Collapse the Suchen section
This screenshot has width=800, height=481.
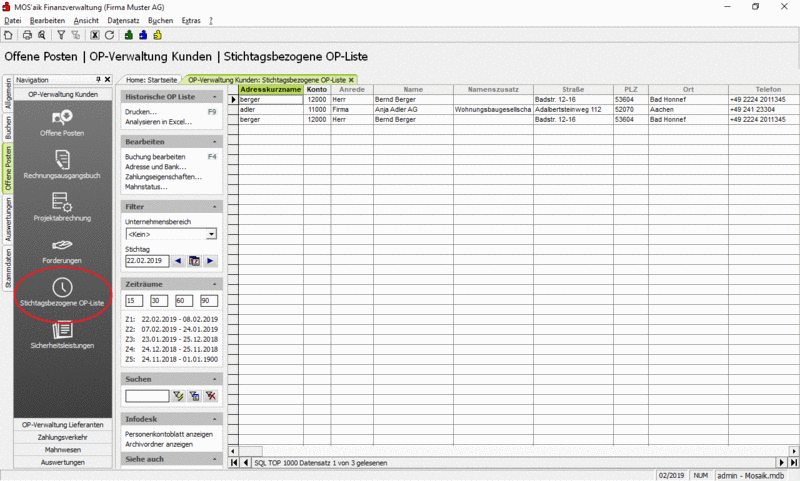215,379
